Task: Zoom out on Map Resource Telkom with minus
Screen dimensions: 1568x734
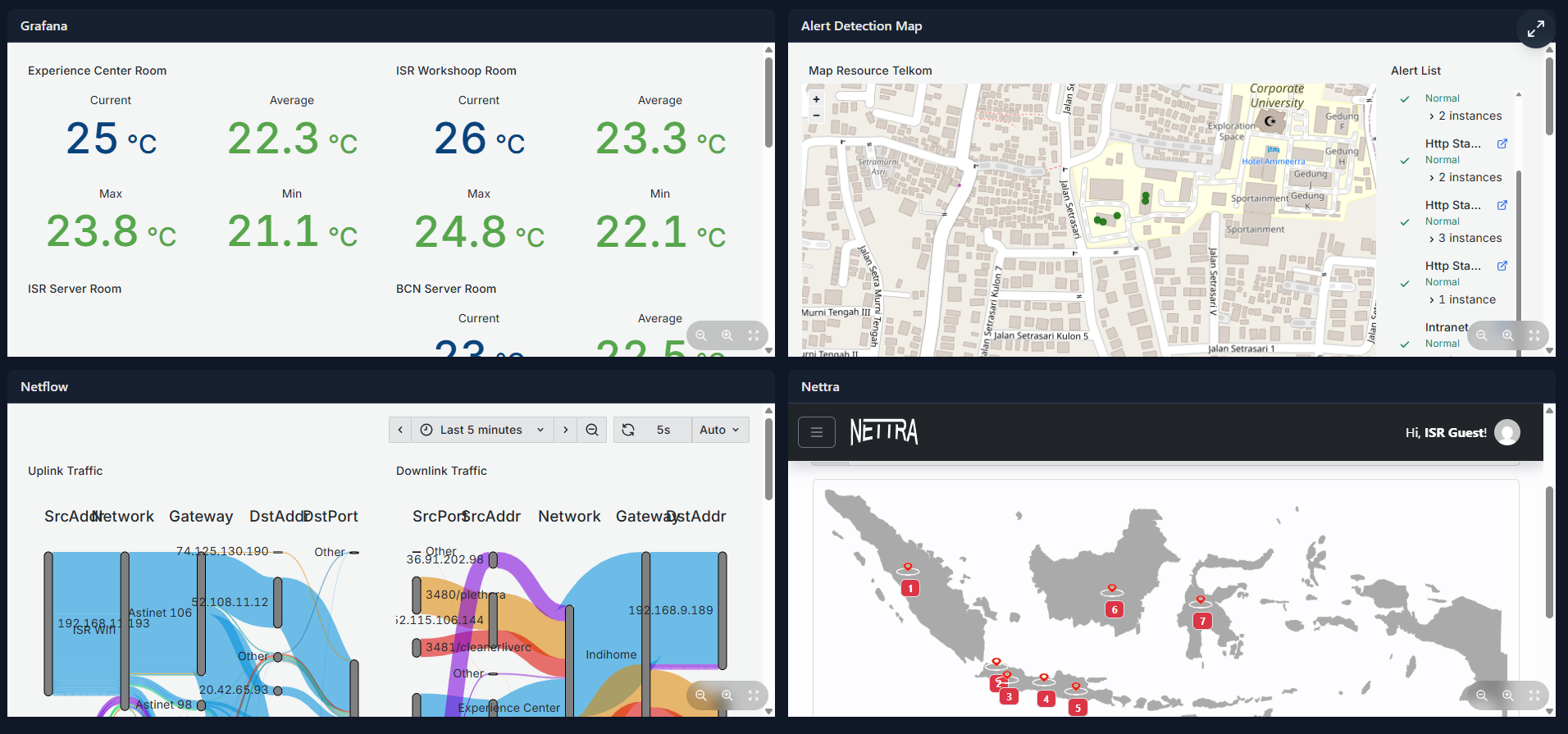Action: (816, 115)
